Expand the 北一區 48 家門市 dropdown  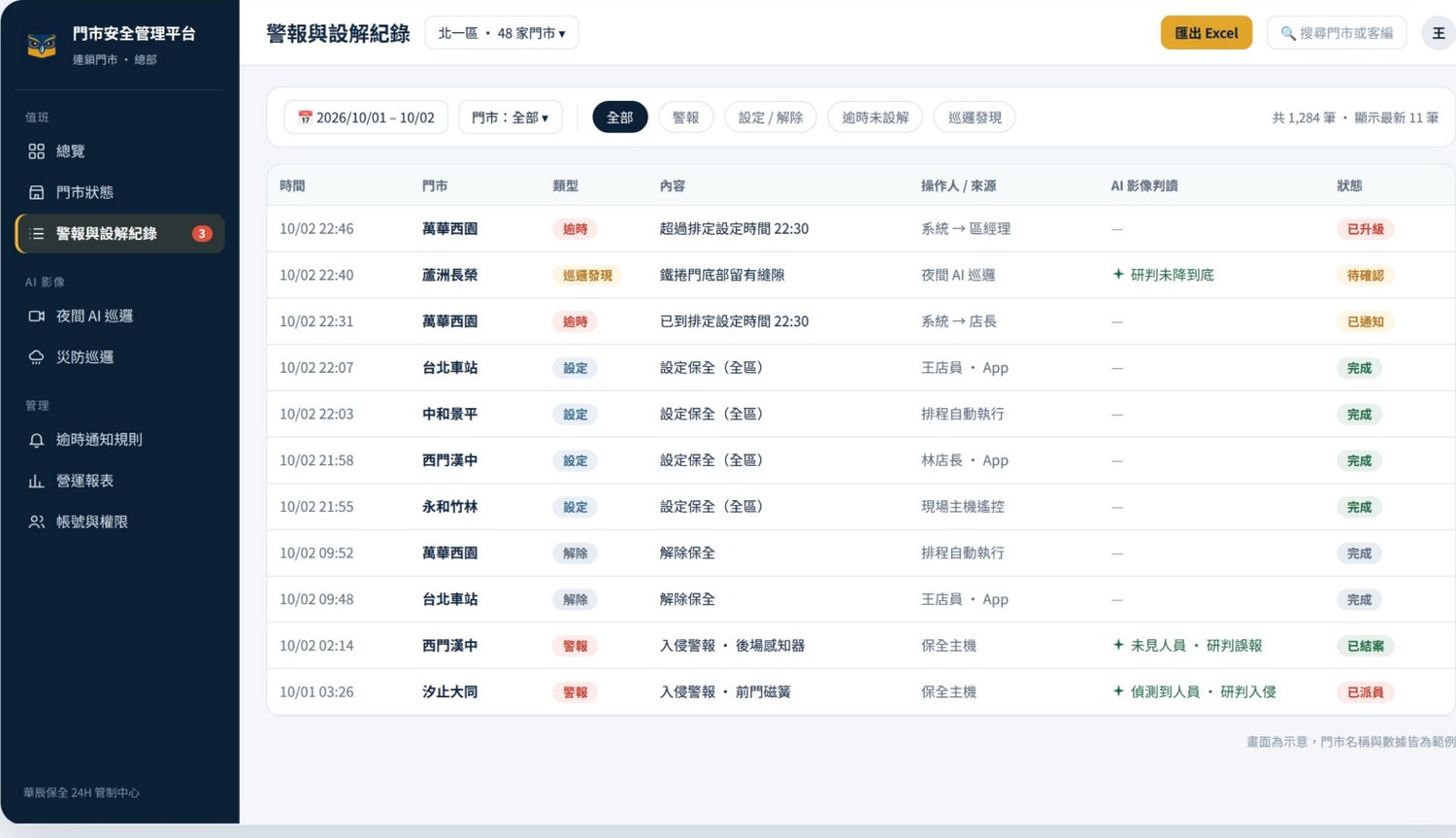click(502, 33)
